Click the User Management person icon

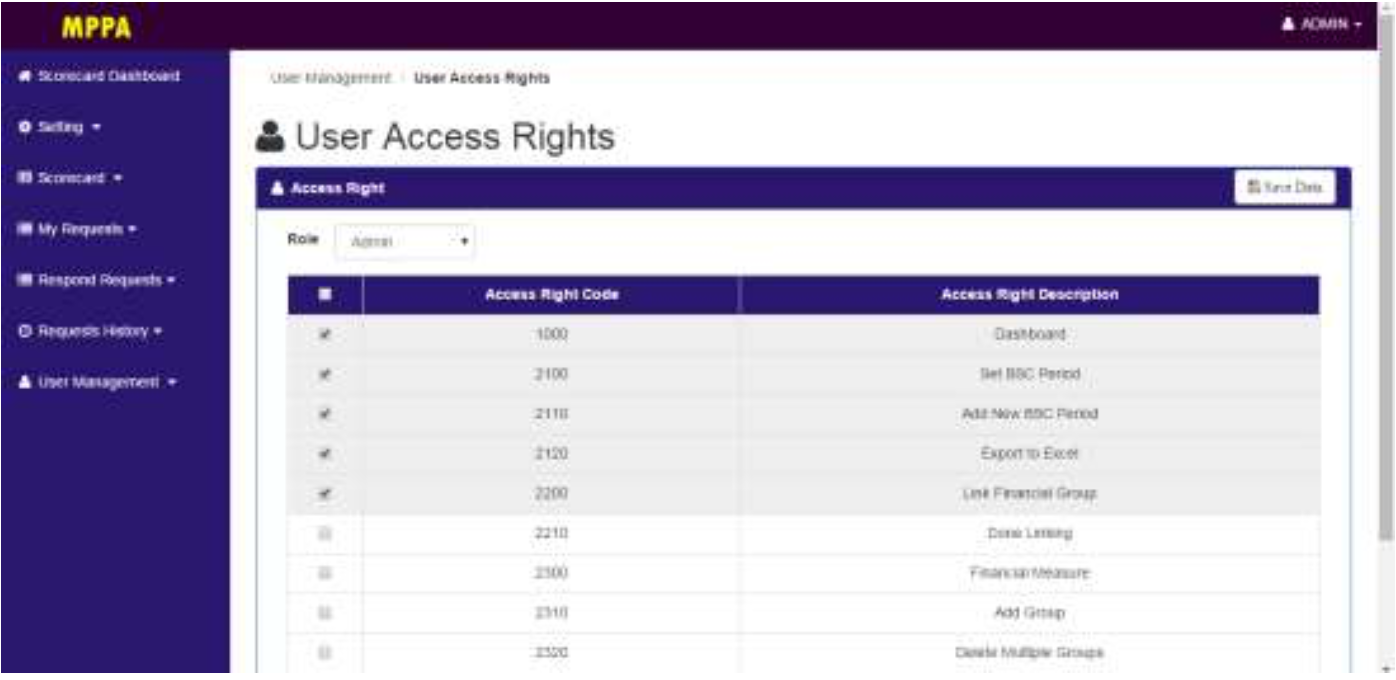click(x=25, y=383)
